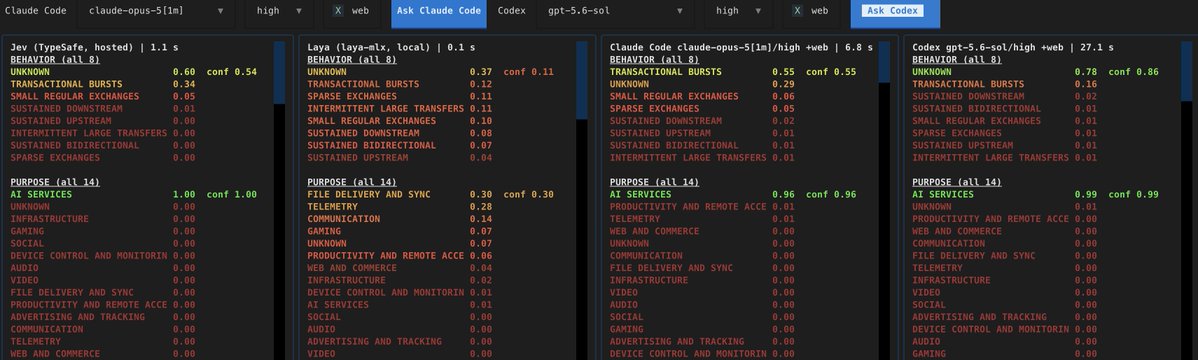1198x360 pixels.
Task: Open the high effort dropdown beside gpt-5.6-sol
Action: 737,11
